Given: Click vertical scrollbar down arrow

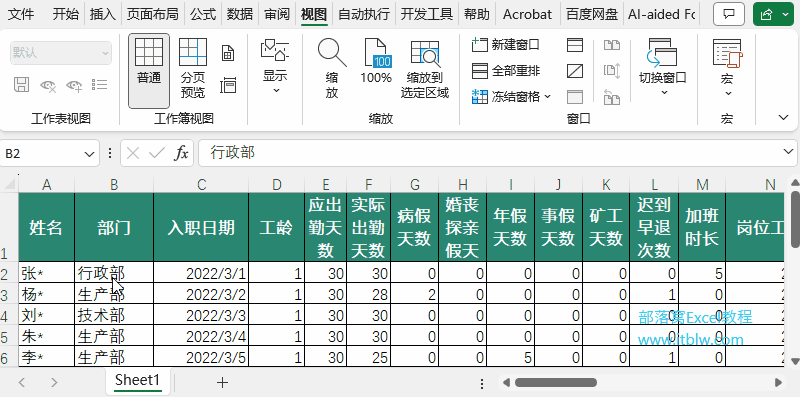Looking at the screenshot, I should (795, 361).
